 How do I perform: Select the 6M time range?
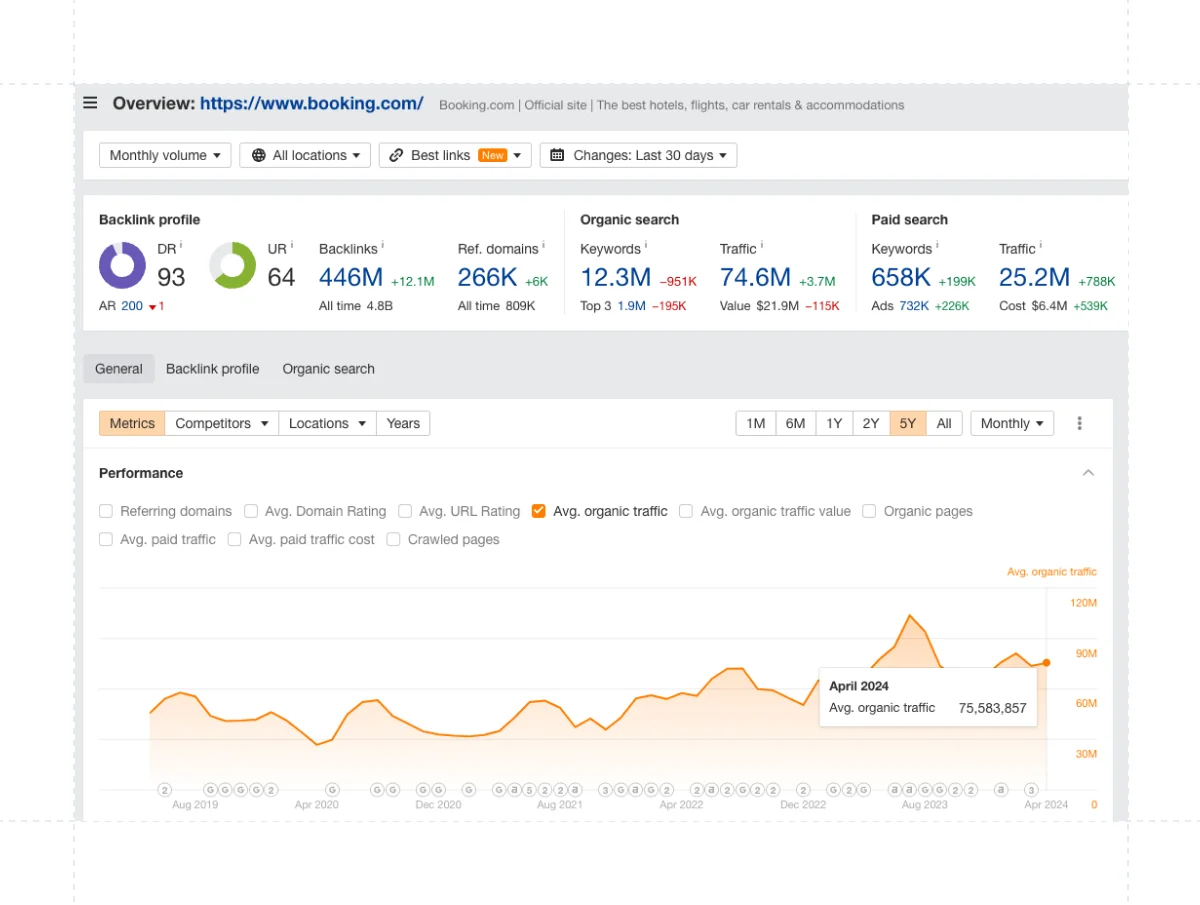795,423
